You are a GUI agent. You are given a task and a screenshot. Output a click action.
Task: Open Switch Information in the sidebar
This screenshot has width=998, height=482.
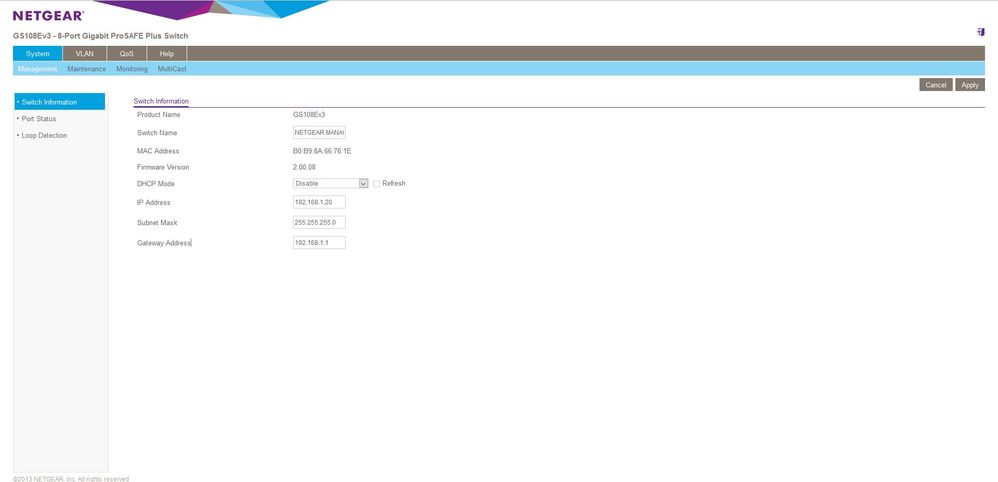pyautogui.click(x=60, y=102)
